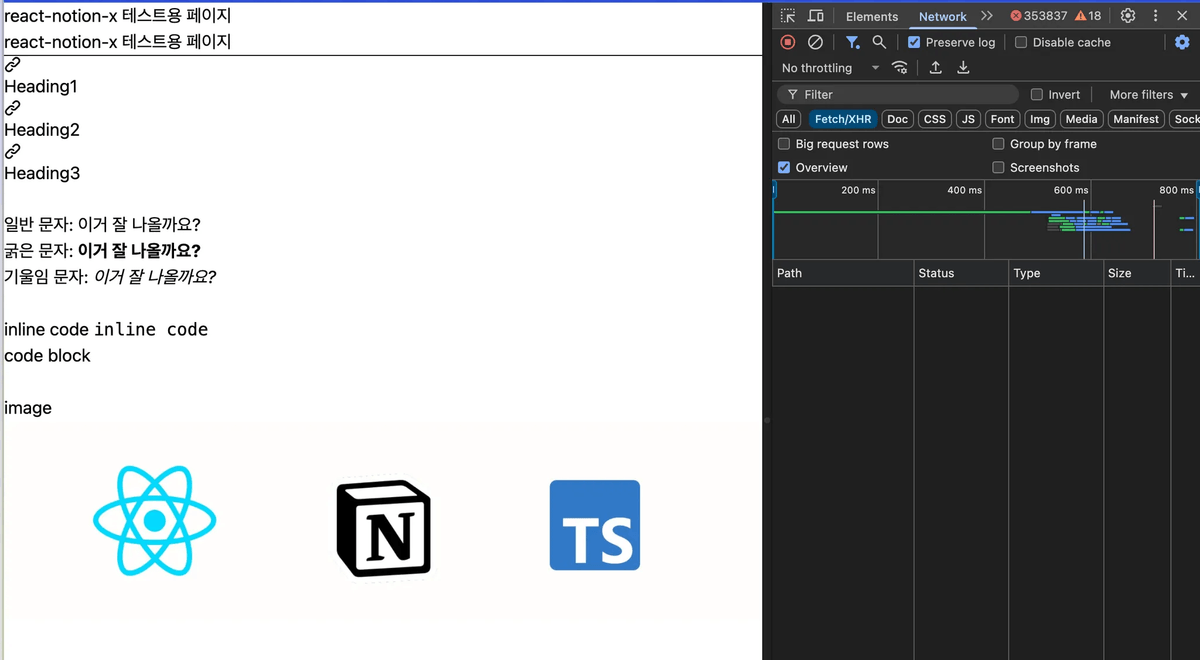Select the Media request type filter
Image resolution: width=1200 pixels, height=660 pixels.
point(1082,119)
